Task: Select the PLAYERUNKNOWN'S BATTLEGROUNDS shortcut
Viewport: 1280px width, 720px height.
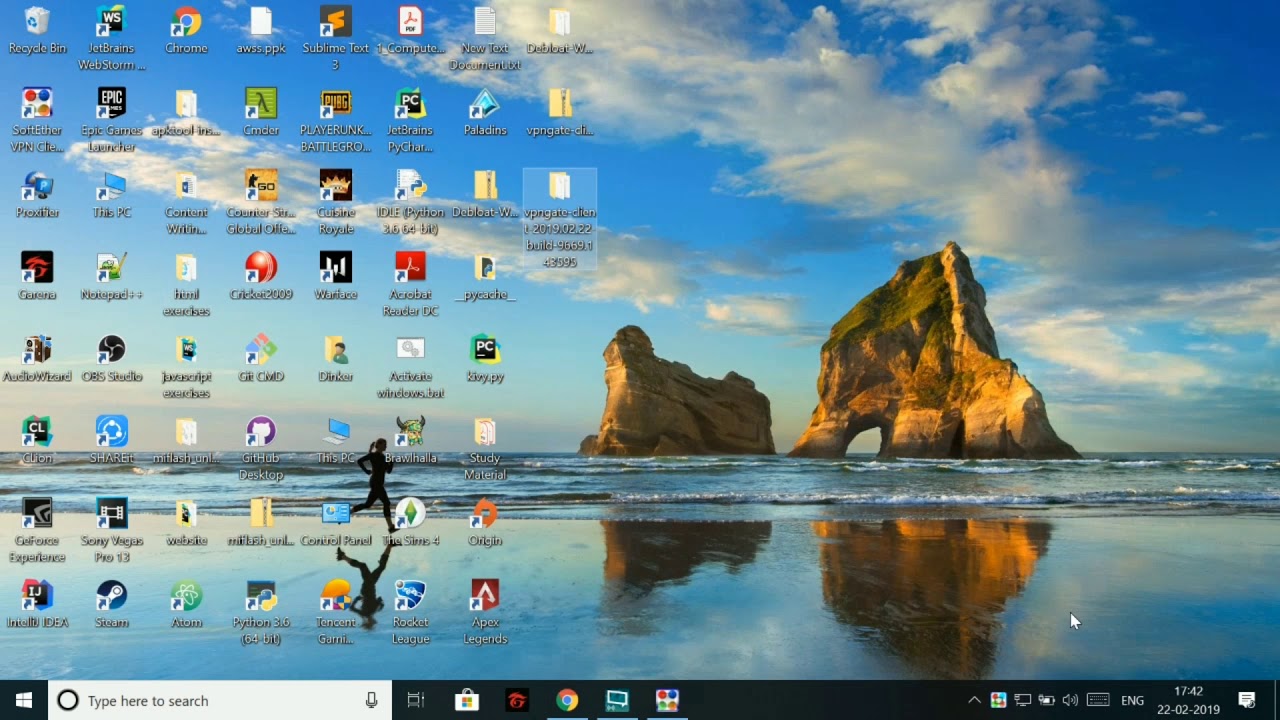Action: point(336,120)
